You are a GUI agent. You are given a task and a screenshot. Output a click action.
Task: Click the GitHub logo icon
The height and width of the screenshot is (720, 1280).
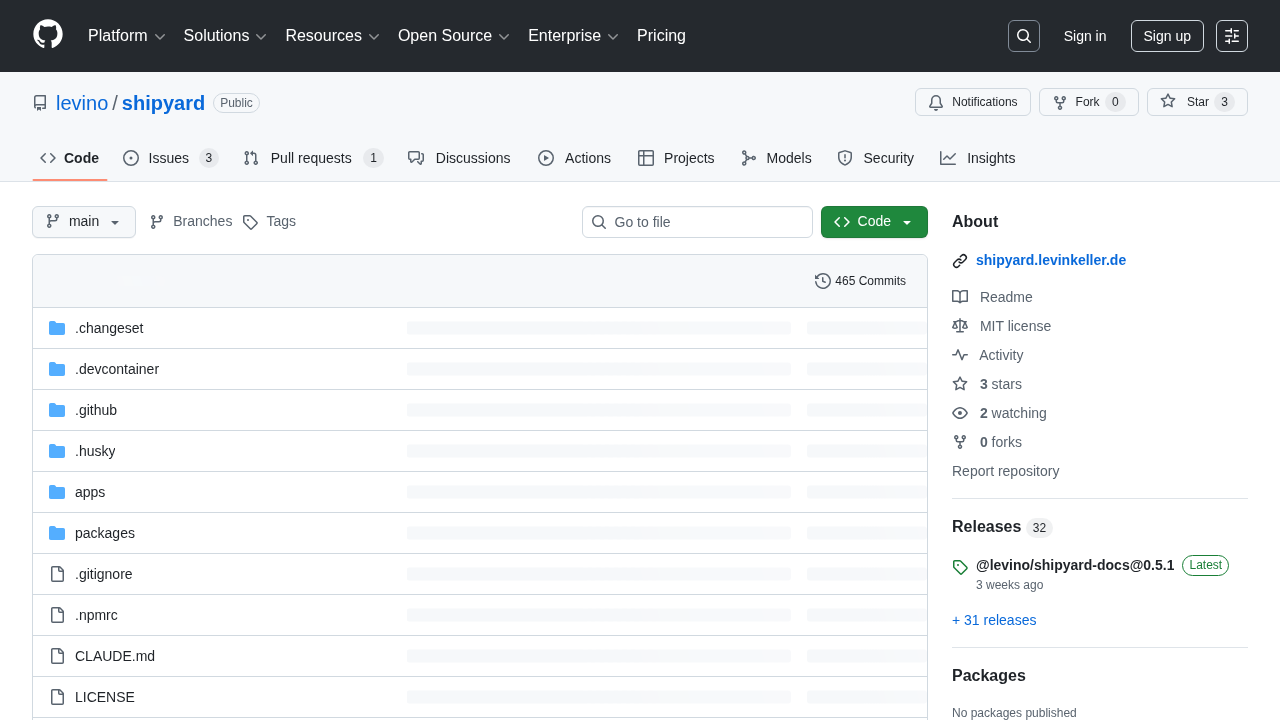[48, 35]
